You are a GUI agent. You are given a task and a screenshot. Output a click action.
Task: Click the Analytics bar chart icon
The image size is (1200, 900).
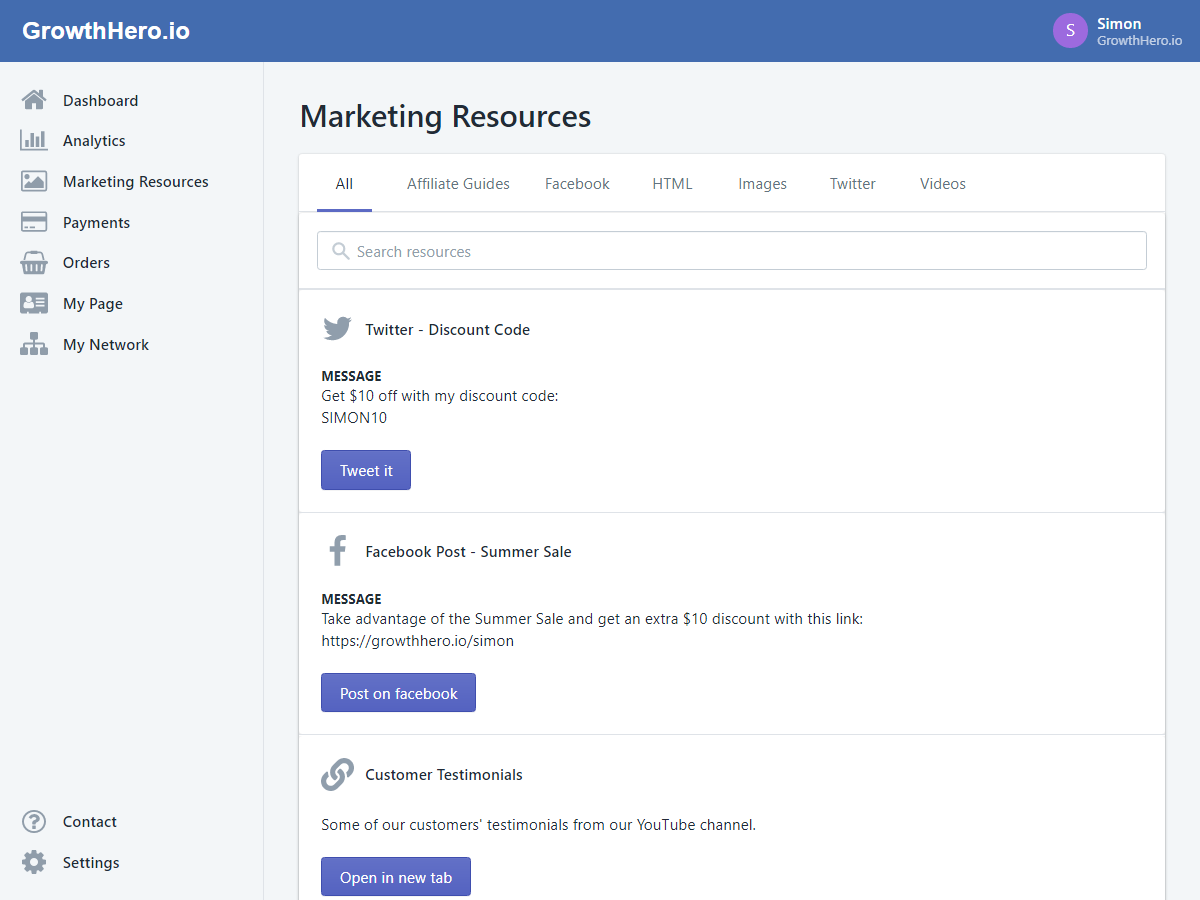(x=34, y=141)
